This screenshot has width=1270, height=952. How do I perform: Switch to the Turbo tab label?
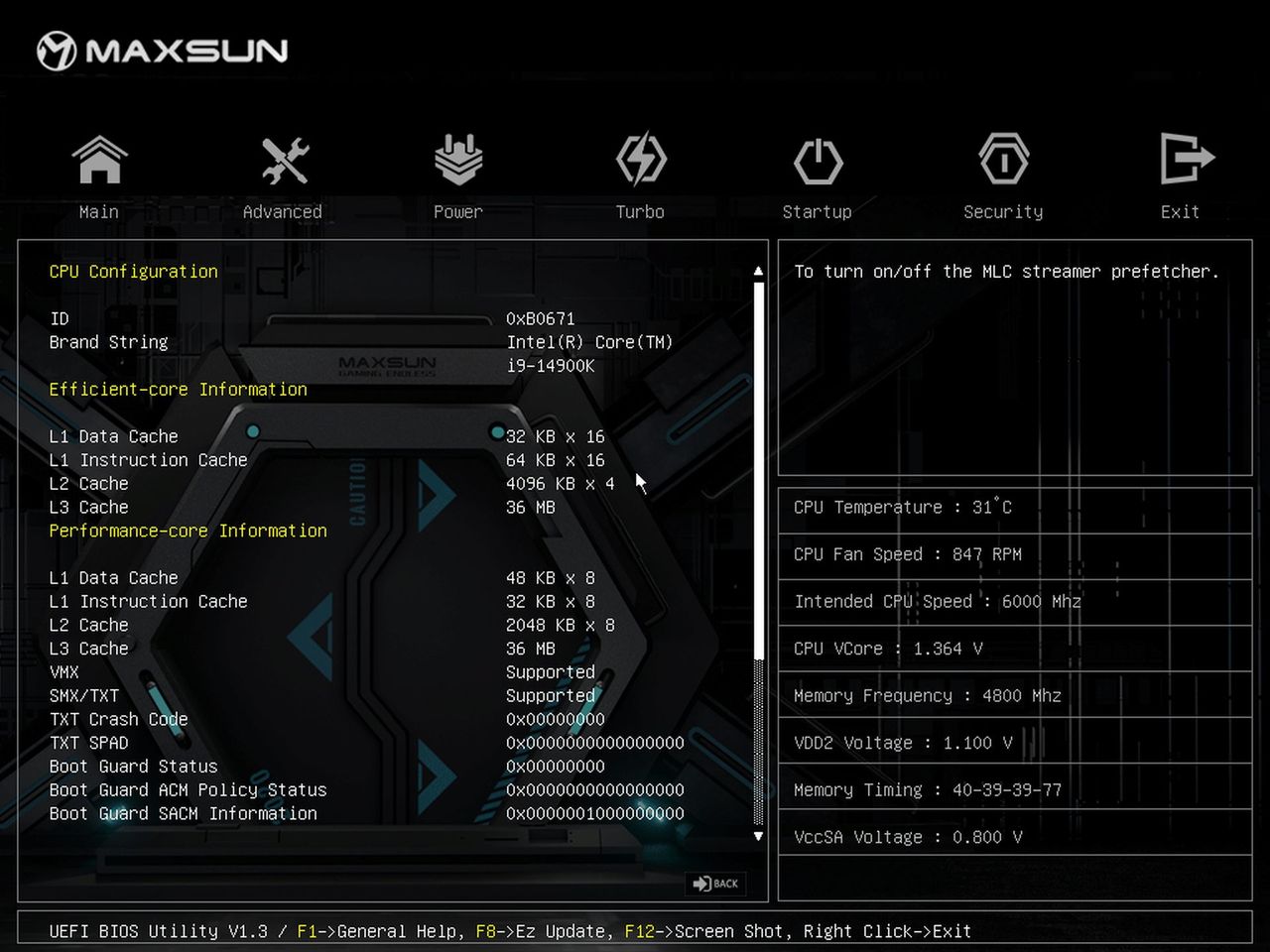click(x=640, y=211)
